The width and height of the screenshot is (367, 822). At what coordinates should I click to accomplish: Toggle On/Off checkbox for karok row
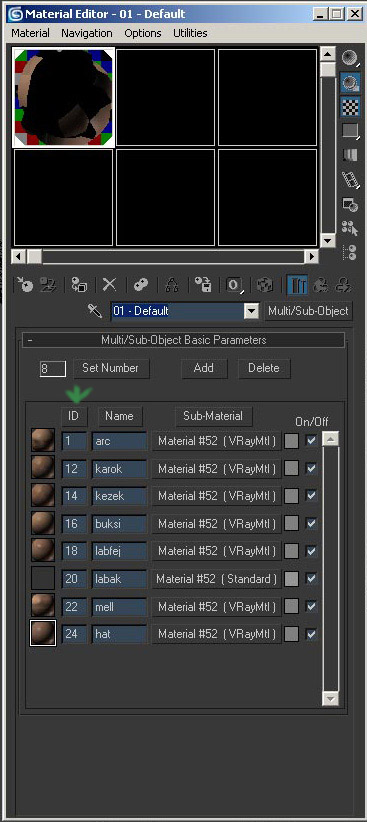(311, 468)
